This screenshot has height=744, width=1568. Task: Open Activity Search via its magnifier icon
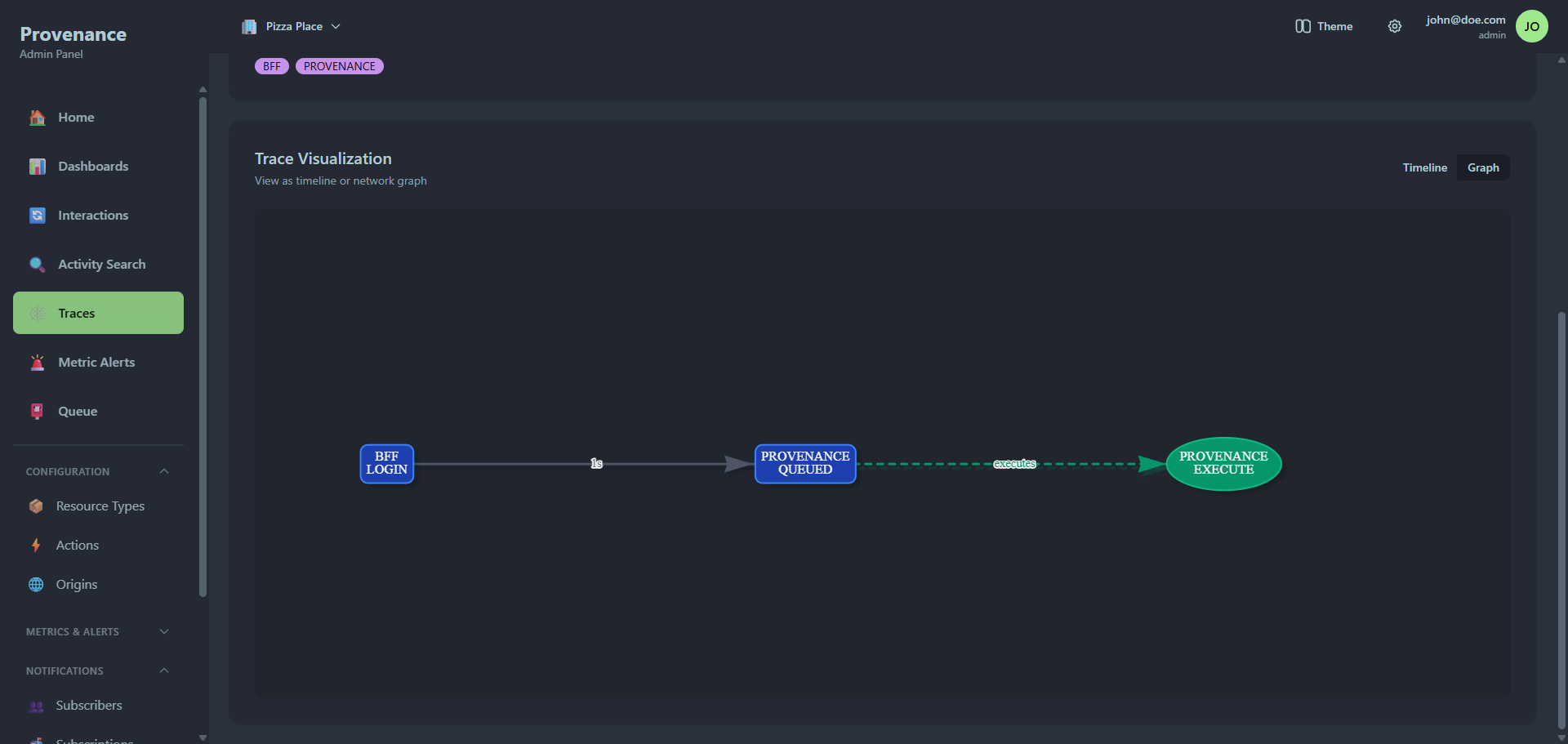click(x=37, y=264)
